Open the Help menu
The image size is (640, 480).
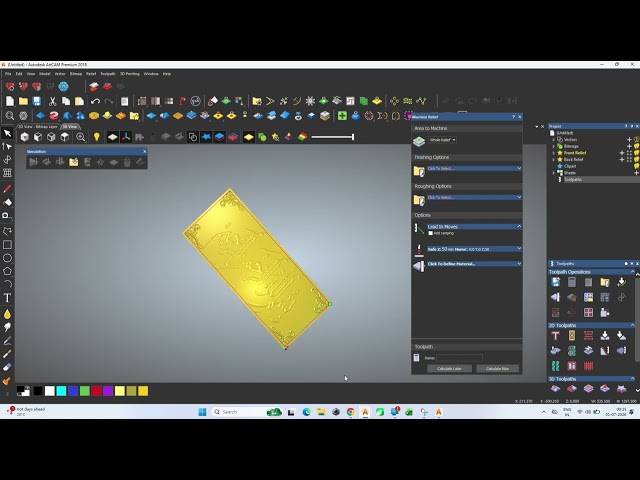click(167, 74)
